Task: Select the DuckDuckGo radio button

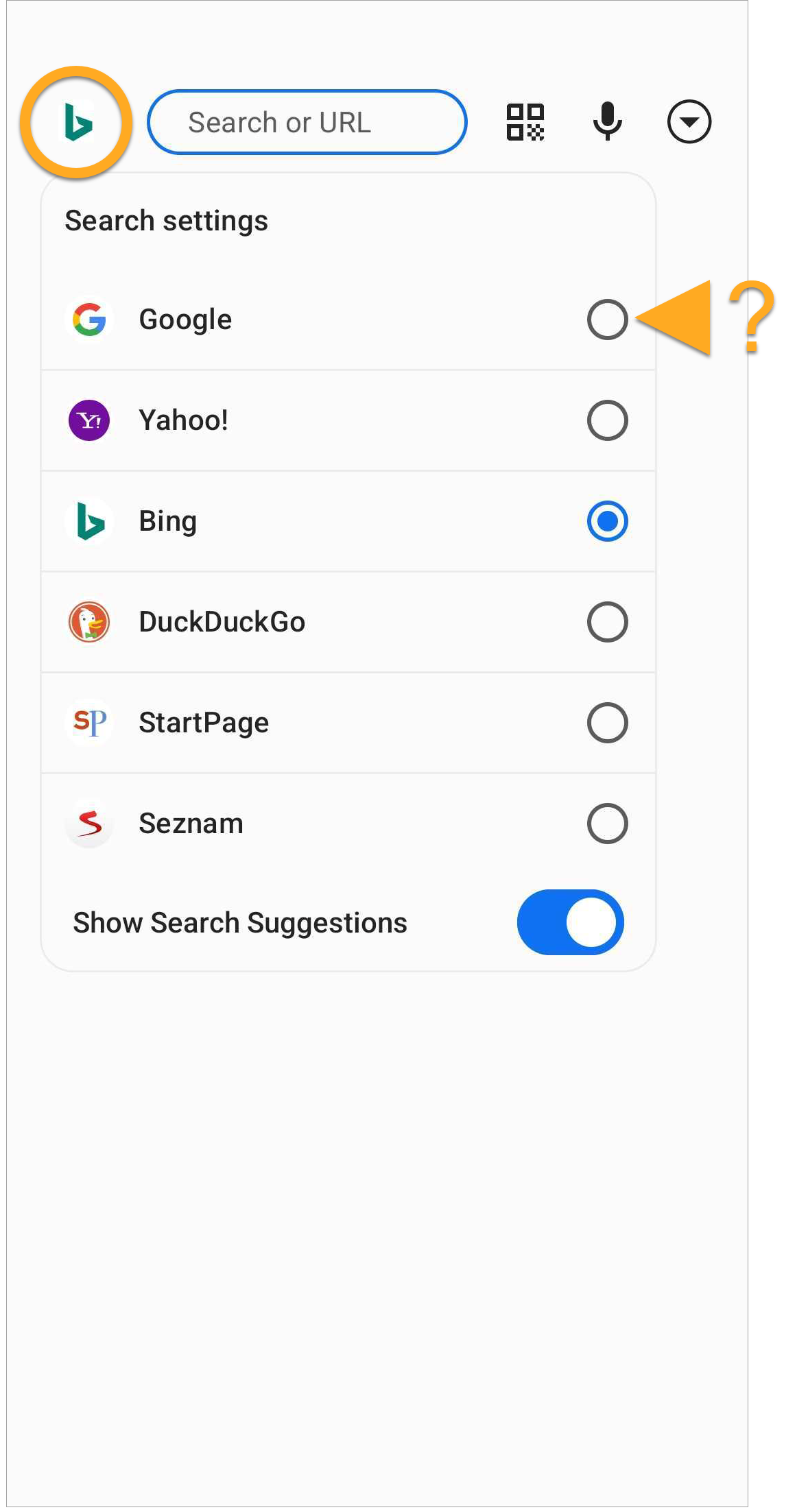Action: 607,622
